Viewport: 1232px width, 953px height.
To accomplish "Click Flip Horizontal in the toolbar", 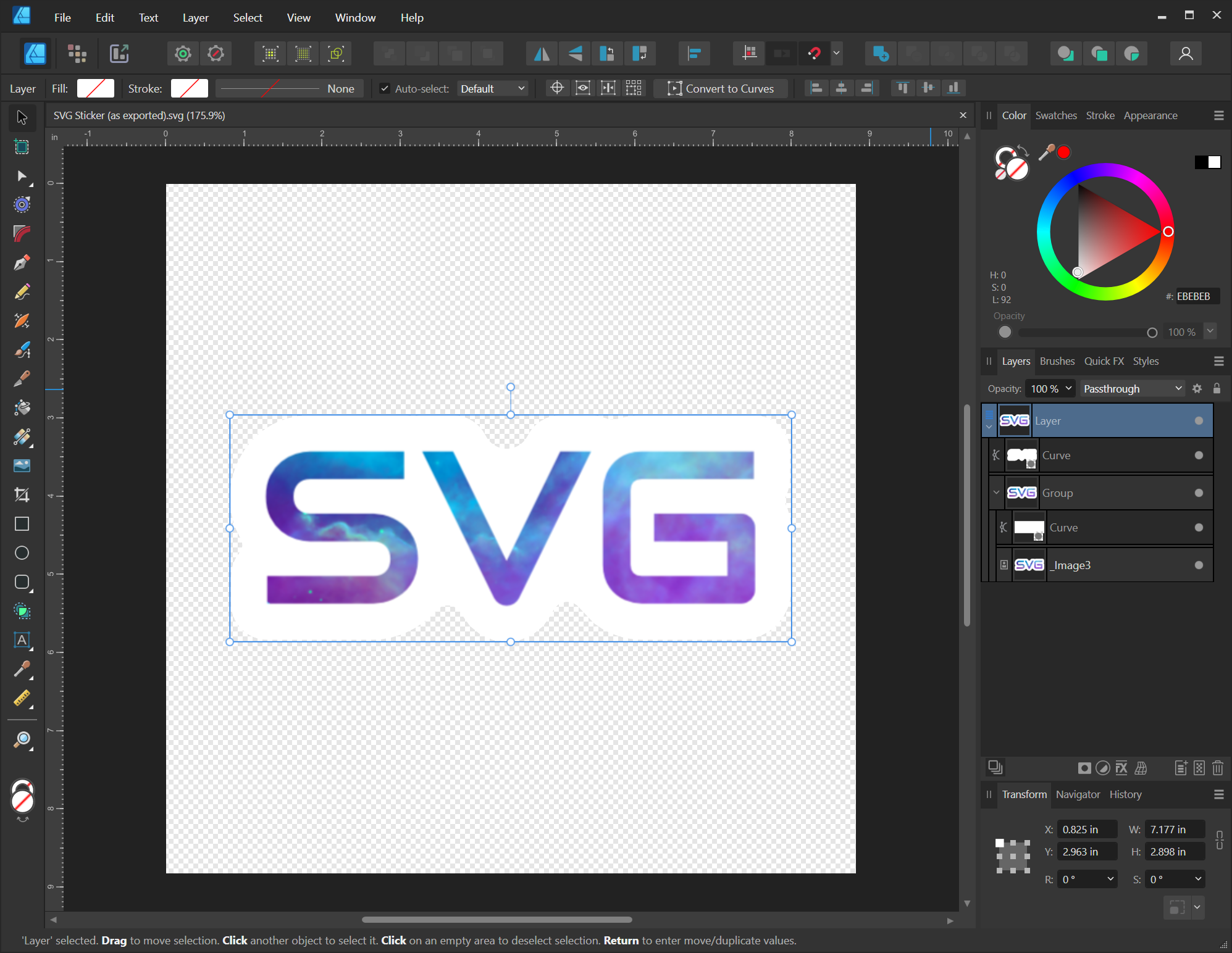I will coord(542,54).
